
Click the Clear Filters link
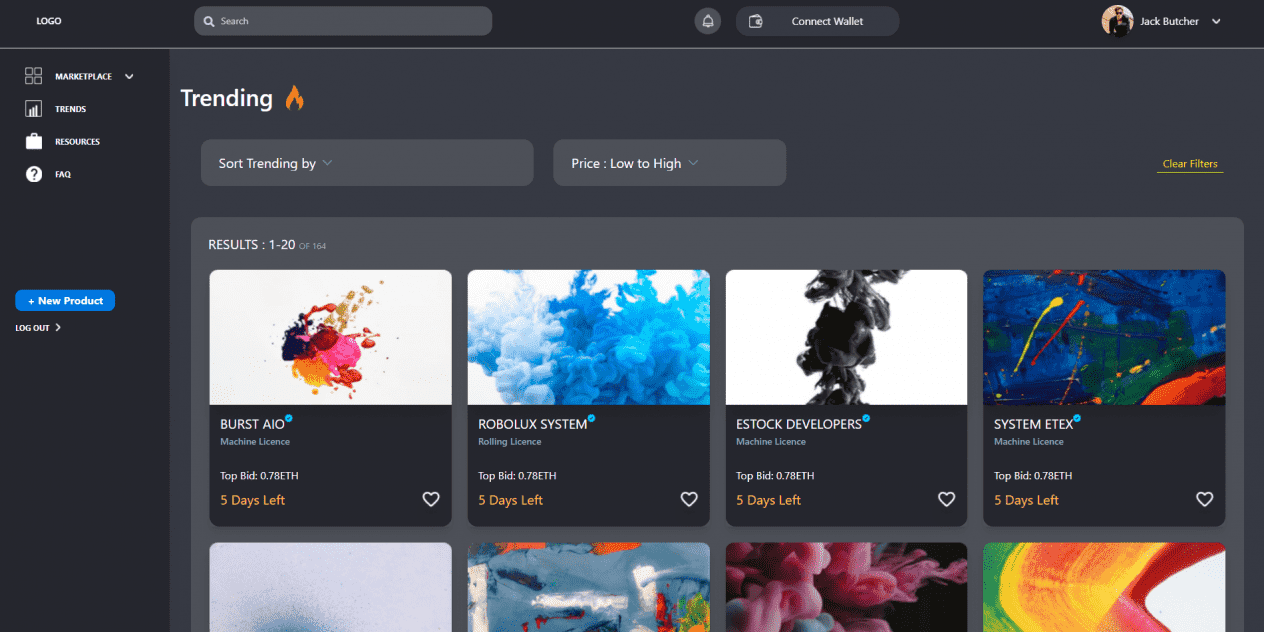coord(1190,164)
